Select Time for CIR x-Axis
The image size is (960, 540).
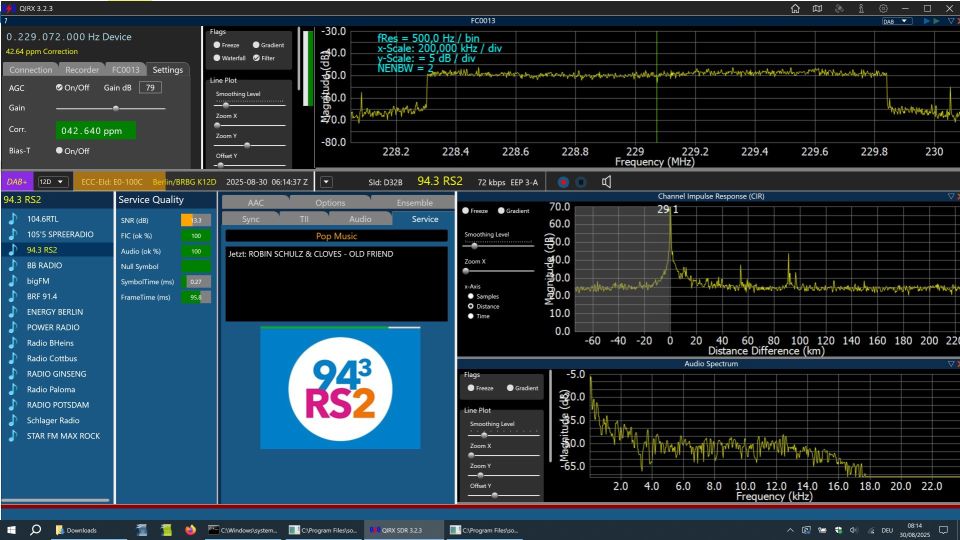pyautogui.click(x=471, y=316)
